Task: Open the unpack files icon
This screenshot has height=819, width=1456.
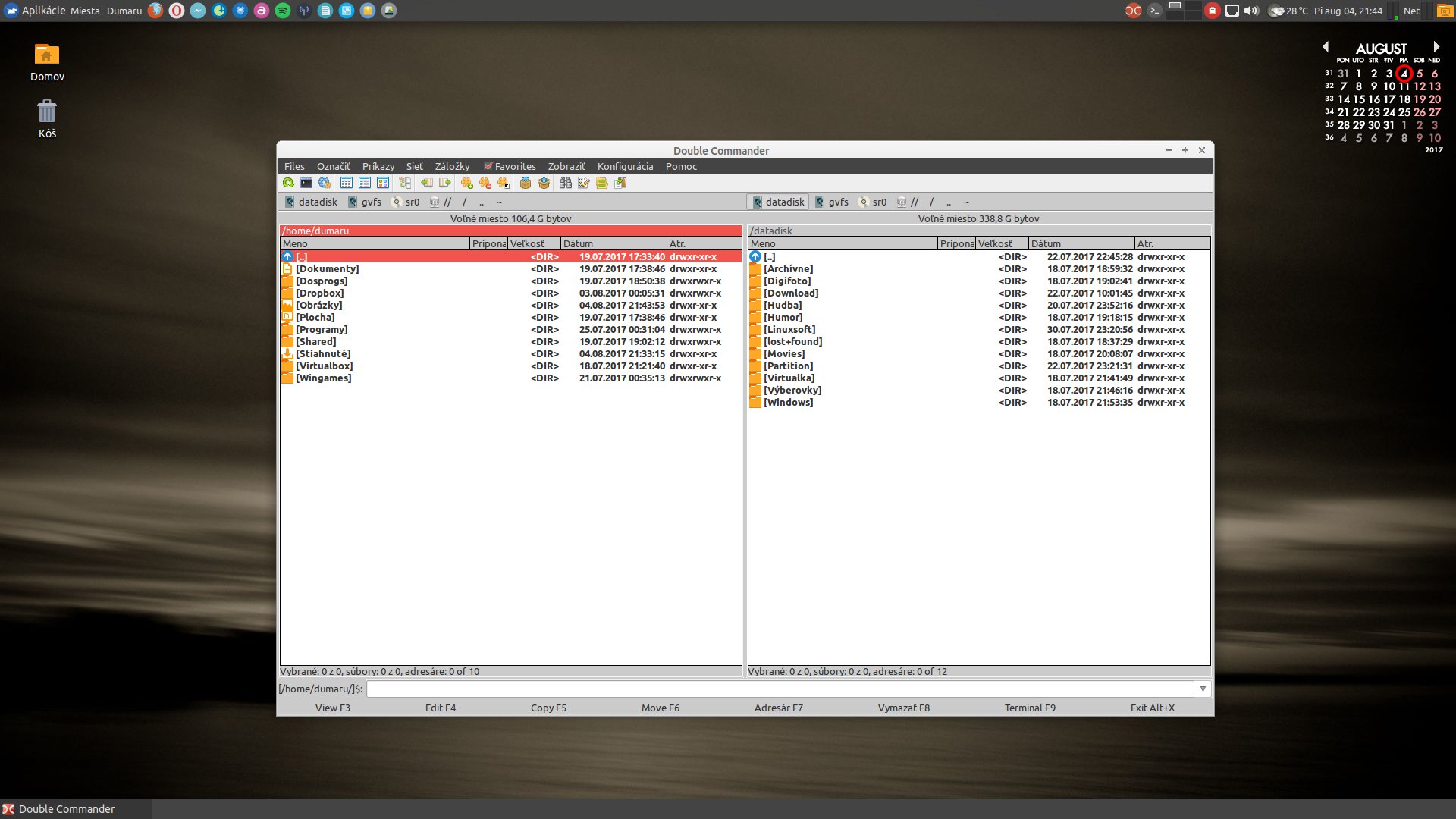Action: (544, 183)
